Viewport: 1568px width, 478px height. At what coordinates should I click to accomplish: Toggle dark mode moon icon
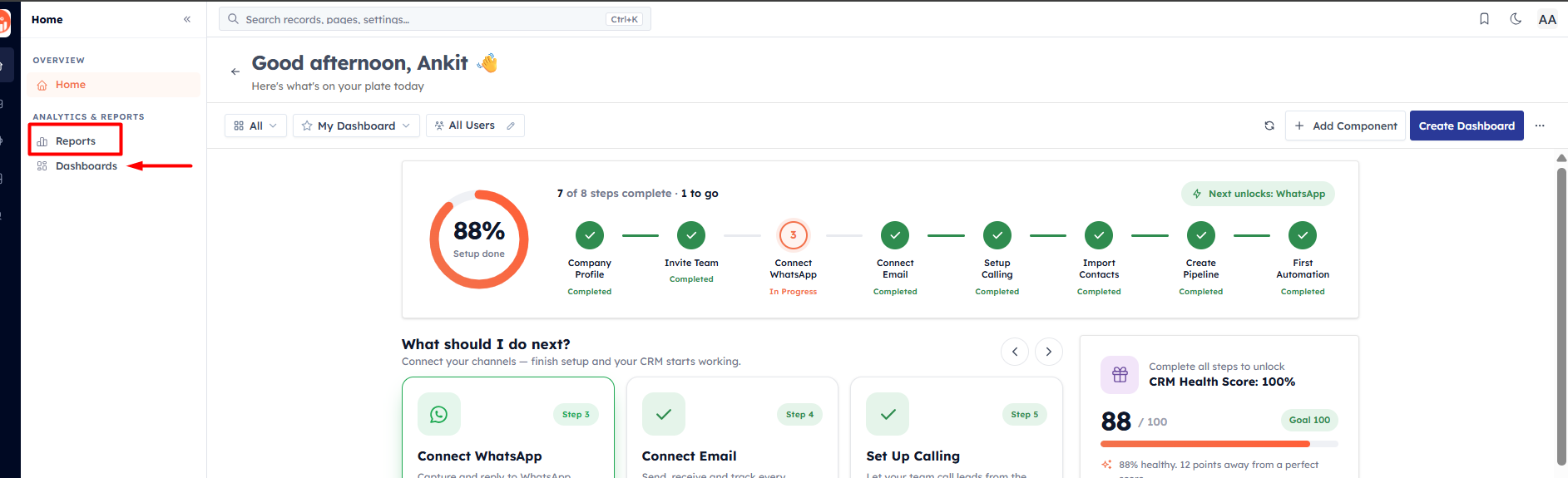1516,19
